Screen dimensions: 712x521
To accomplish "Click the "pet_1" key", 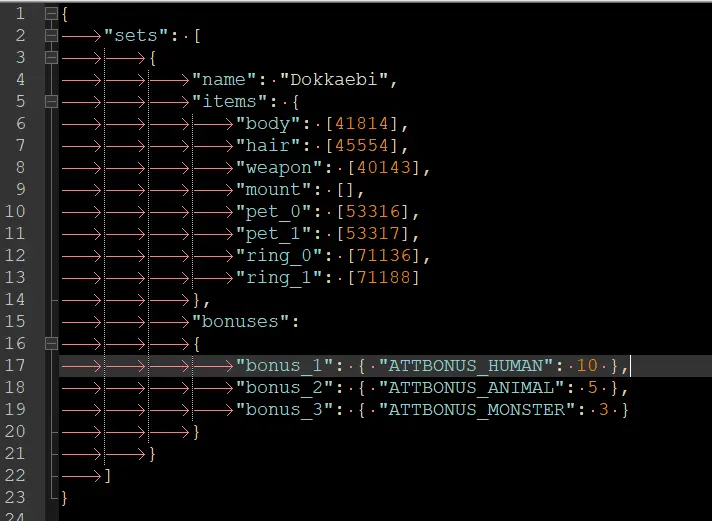I will [x=274, y=234].
